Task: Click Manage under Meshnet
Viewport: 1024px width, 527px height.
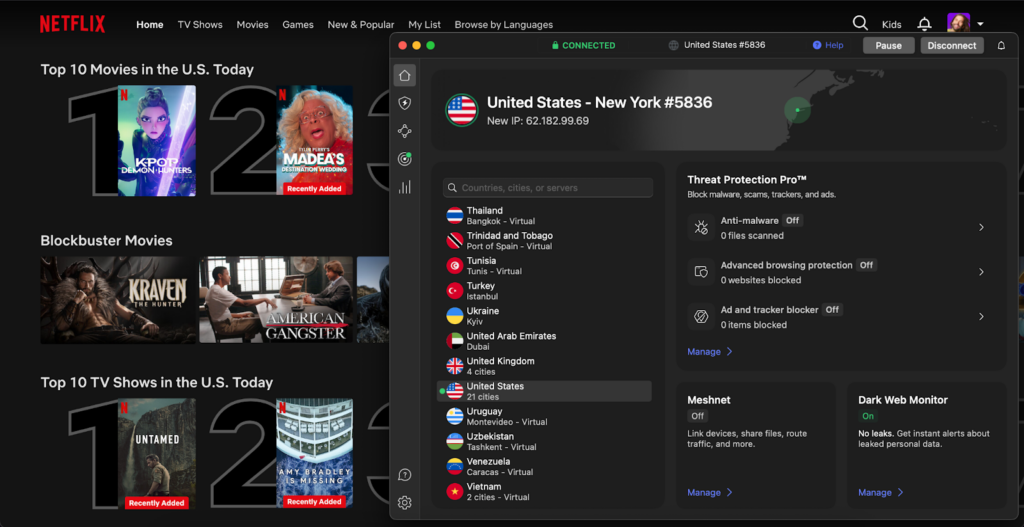Action: [710, 492]
